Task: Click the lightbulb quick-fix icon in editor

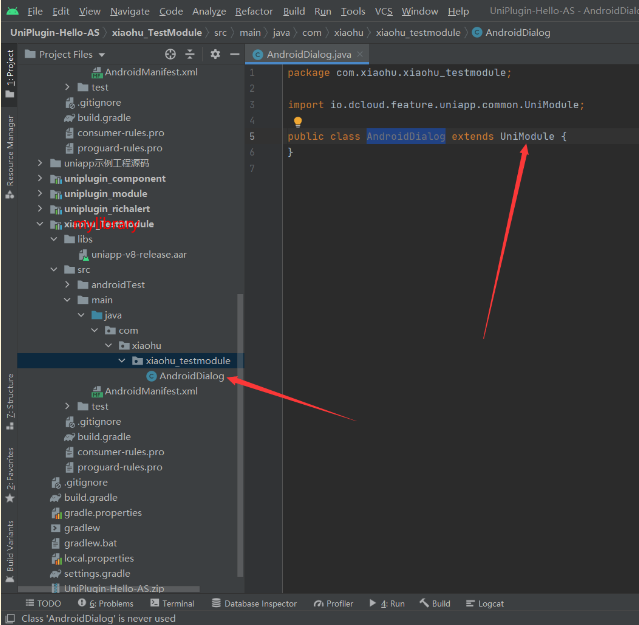Action: pyautogui.click(x=298, y=121)
